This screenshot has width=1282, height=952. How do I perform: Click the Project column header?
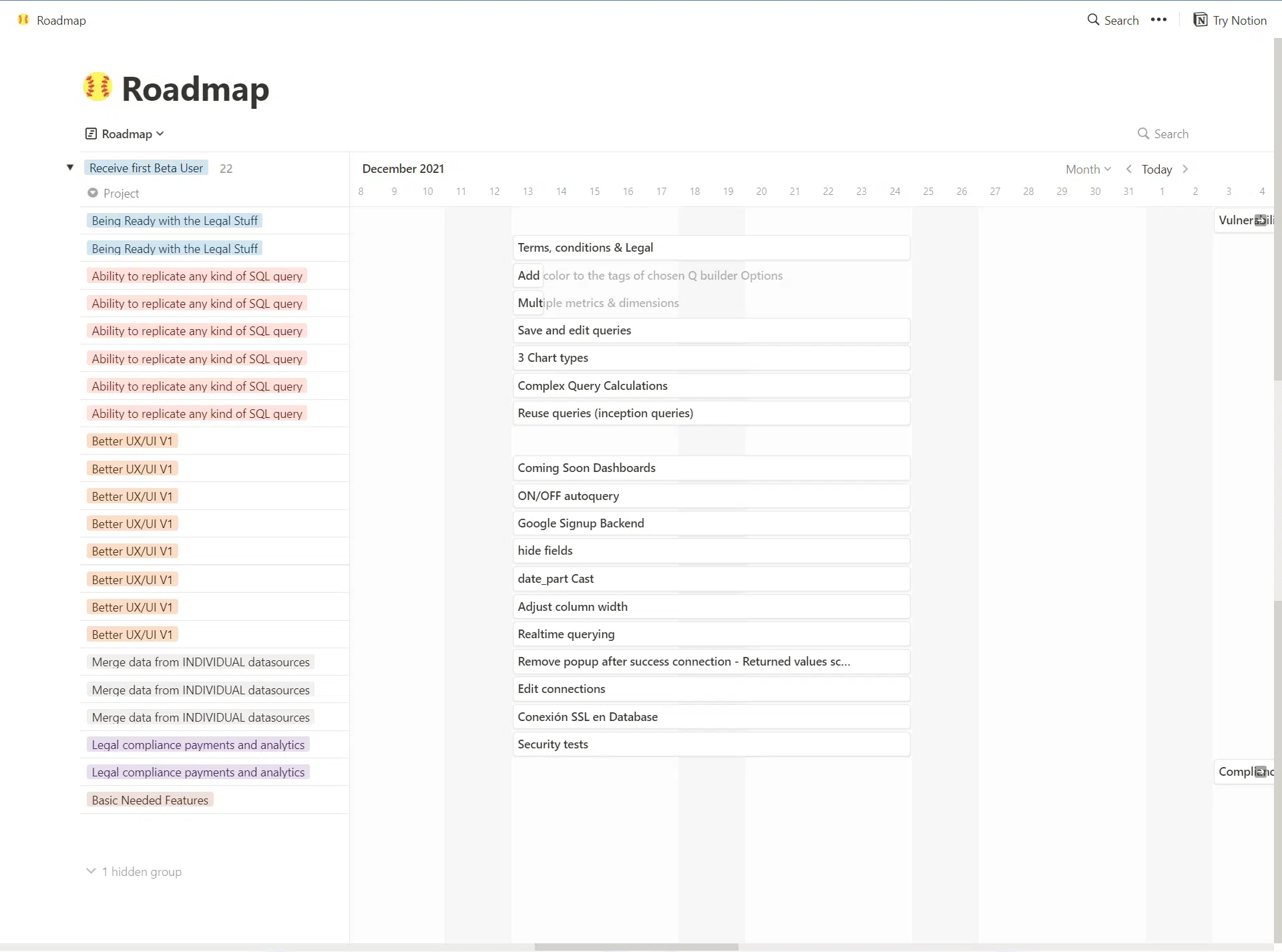coord(114,193)
